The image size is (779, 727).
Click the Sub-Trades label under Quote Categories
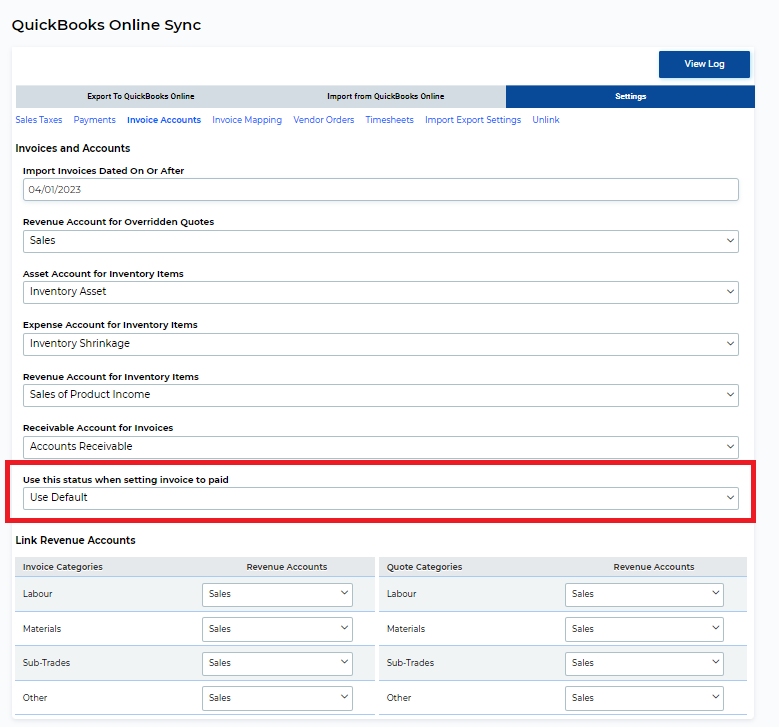410,663
